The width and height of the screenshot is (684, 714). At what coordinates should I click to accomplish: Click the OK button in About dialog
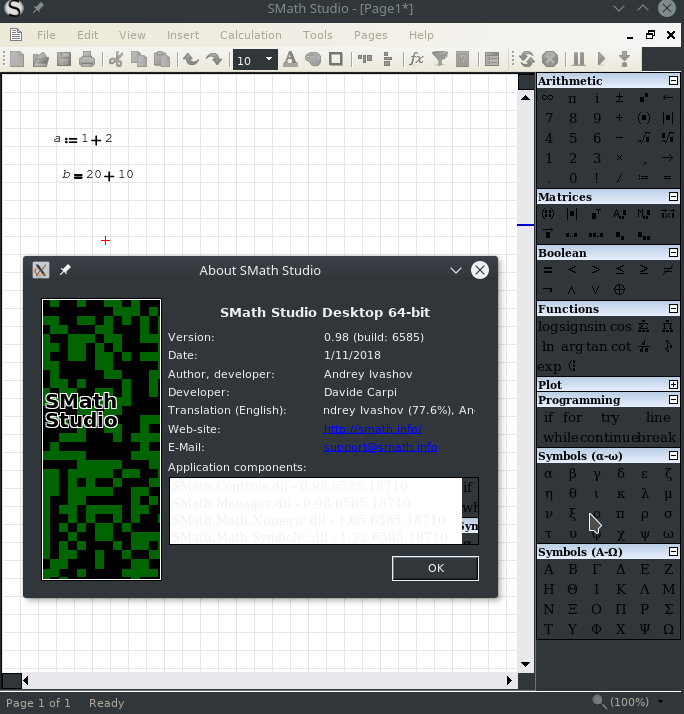tap(435, 568)
